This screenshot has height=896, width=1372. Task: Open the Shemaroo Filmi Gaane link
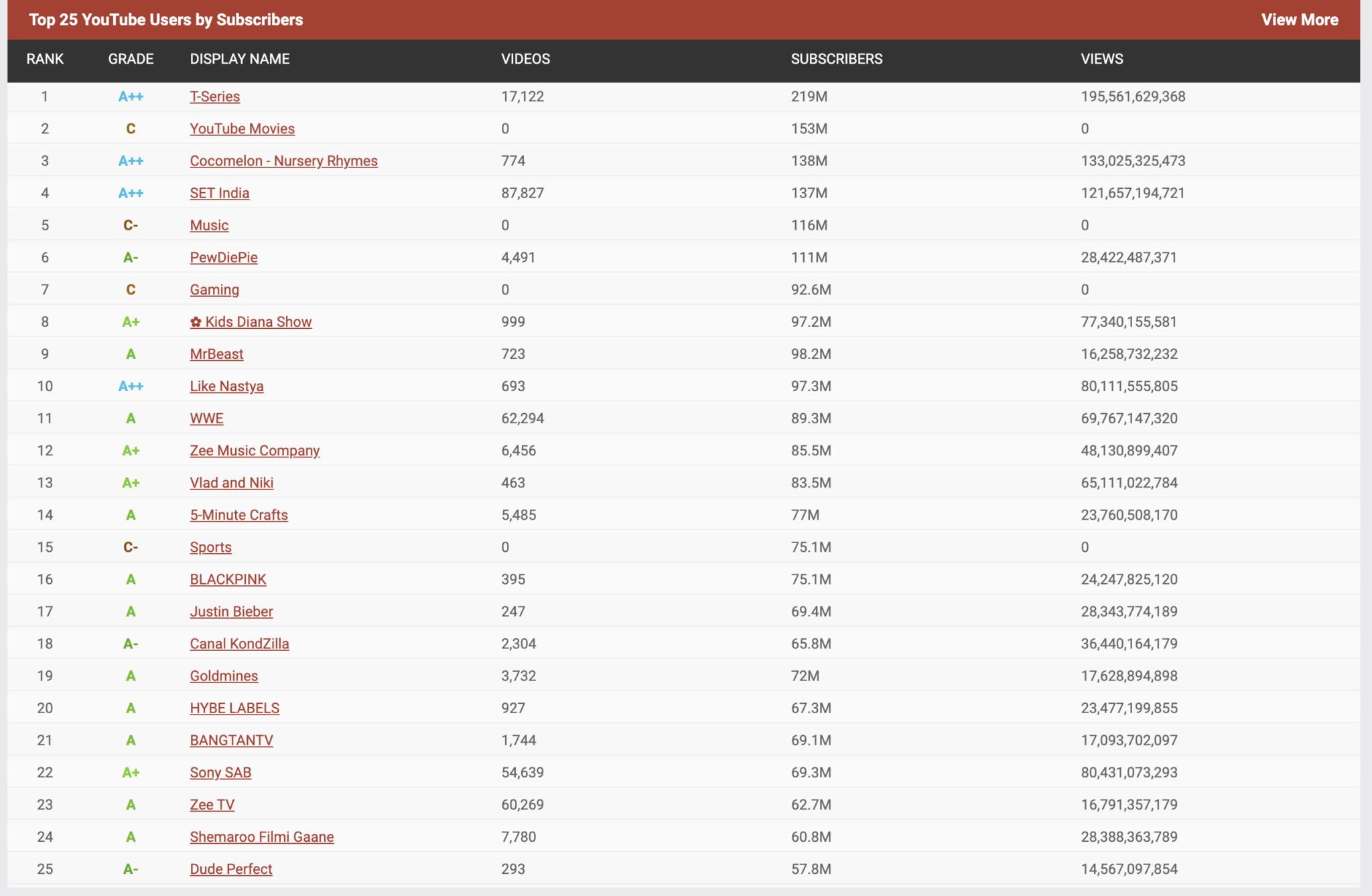tap(261, 836)
